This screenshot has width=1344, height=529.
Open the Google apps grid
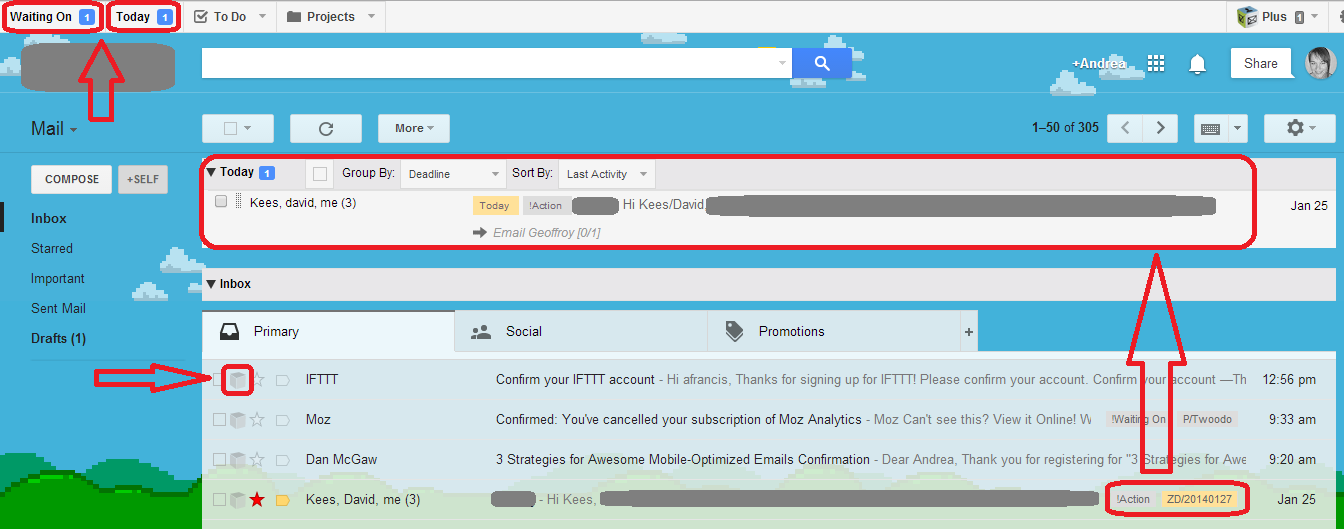[1156, 63]
